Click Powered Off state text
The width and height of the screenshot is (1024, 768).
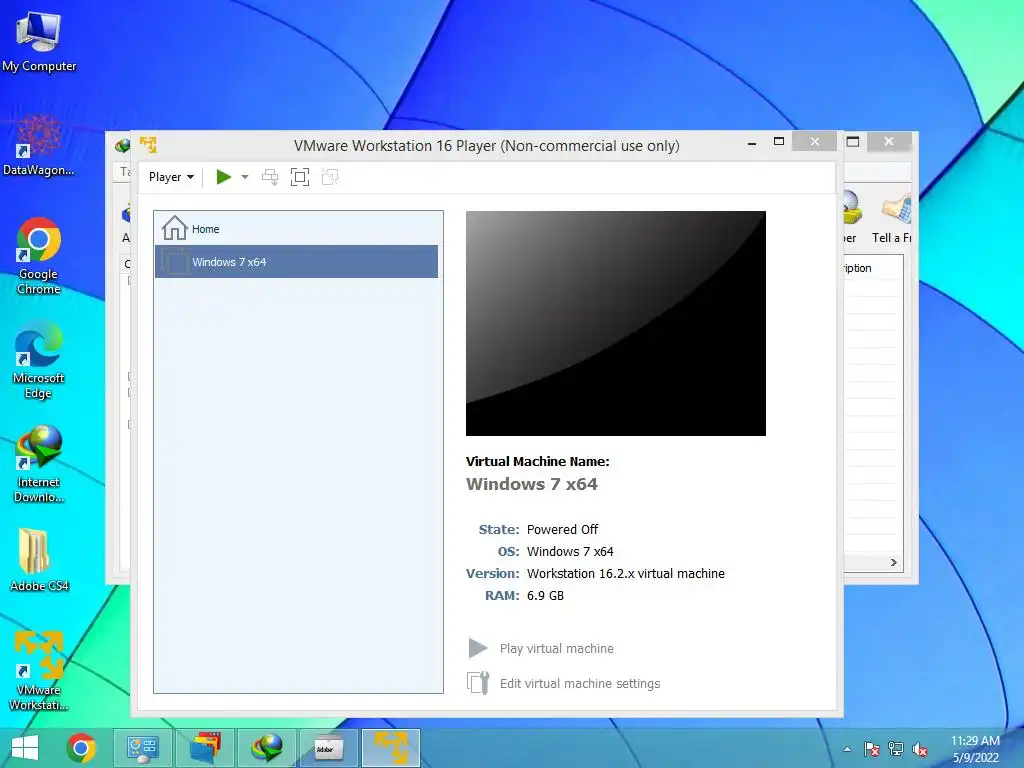click(562, 530)
